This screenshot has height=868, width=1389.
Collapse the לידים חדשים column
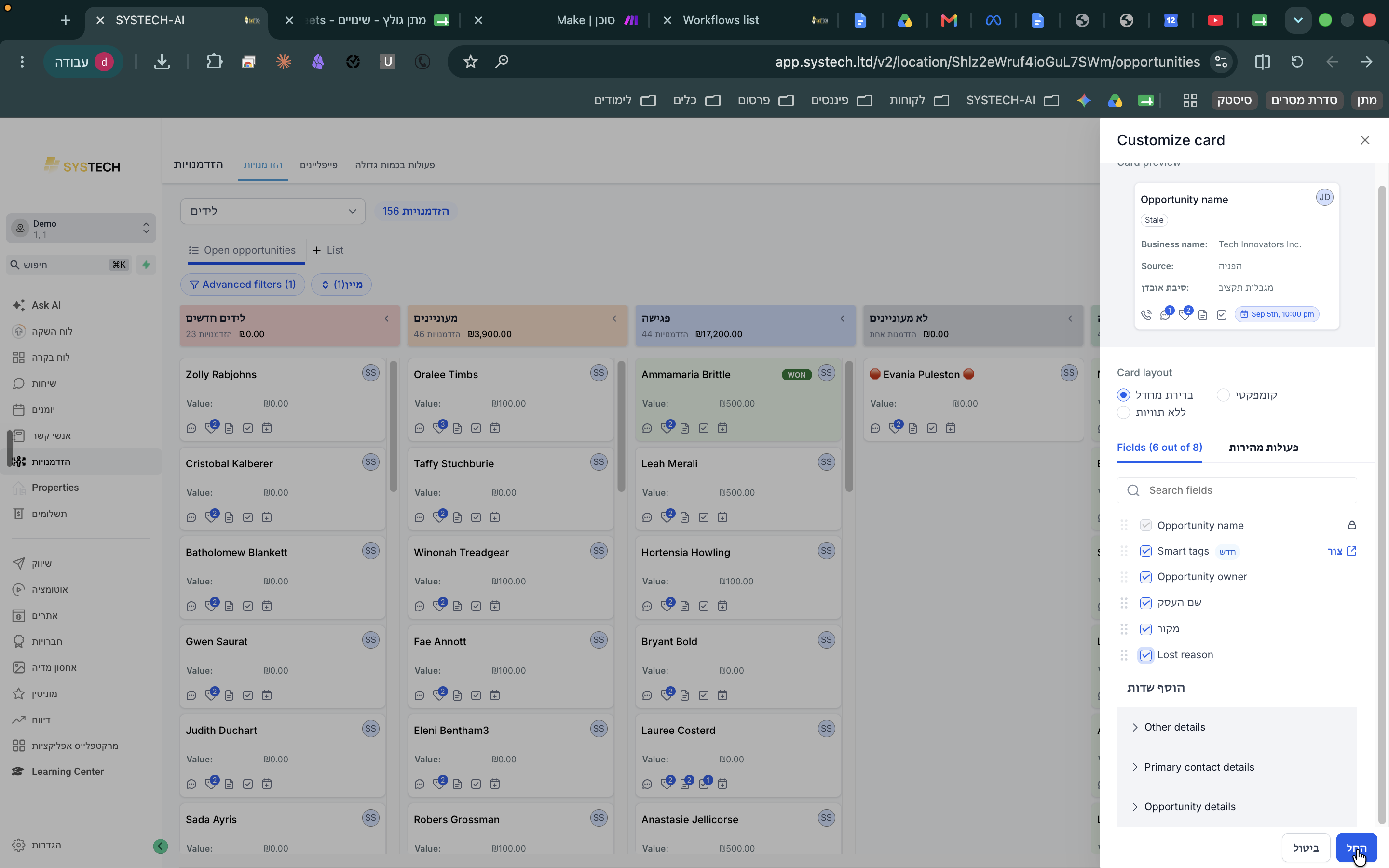tap(387, 319)
